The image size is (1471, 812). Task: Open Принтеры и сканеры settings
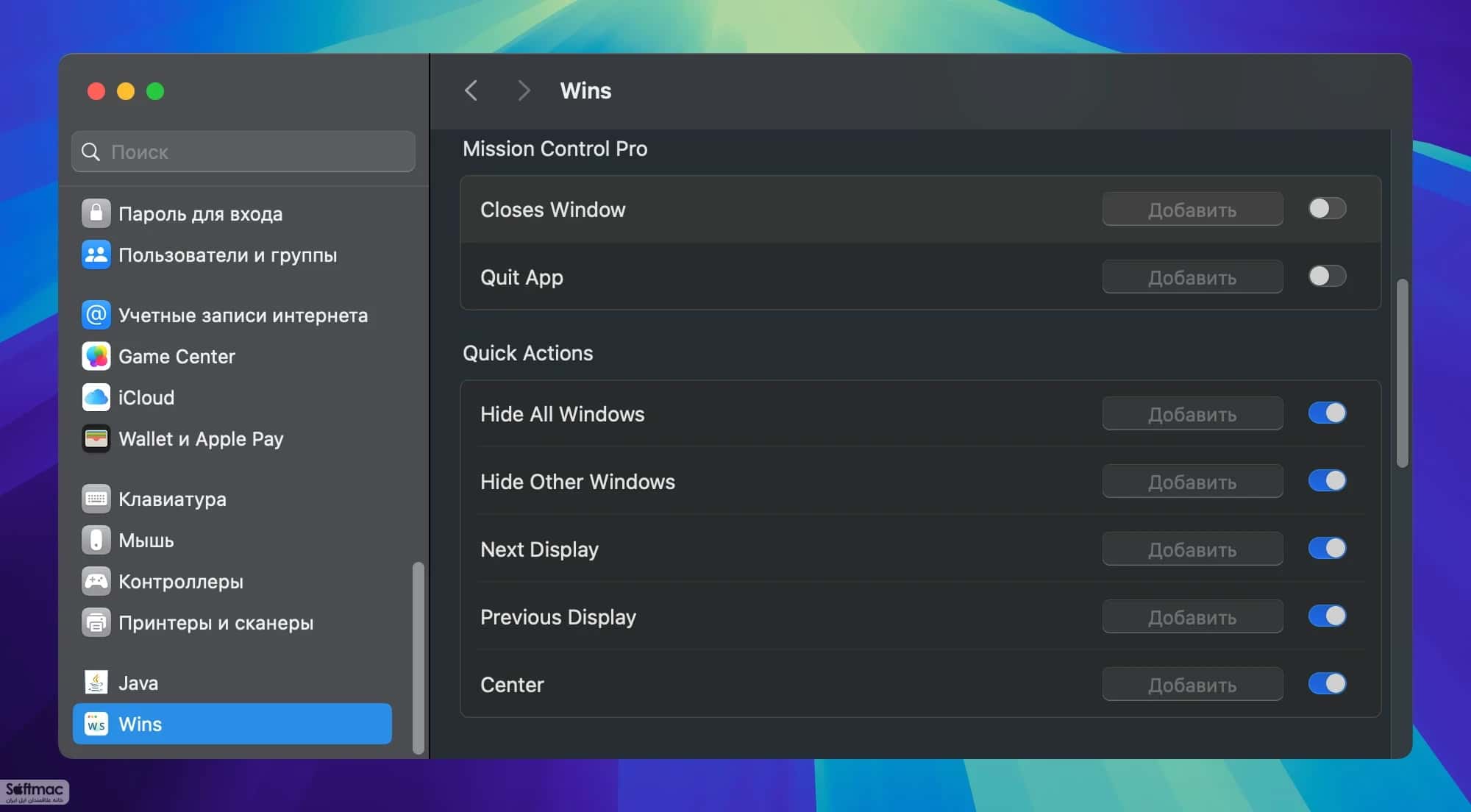[232, 622]
